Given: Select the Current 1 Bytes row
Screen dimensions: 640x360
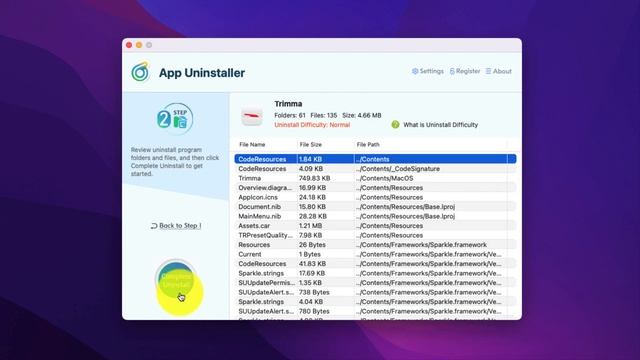Looking at the screenshot, I should [x=375, y=254].
